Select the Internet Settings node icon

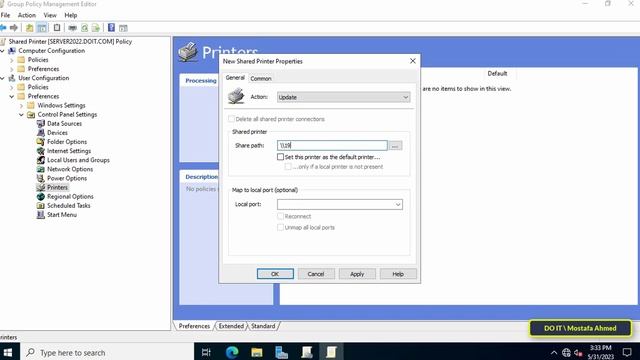40,151
